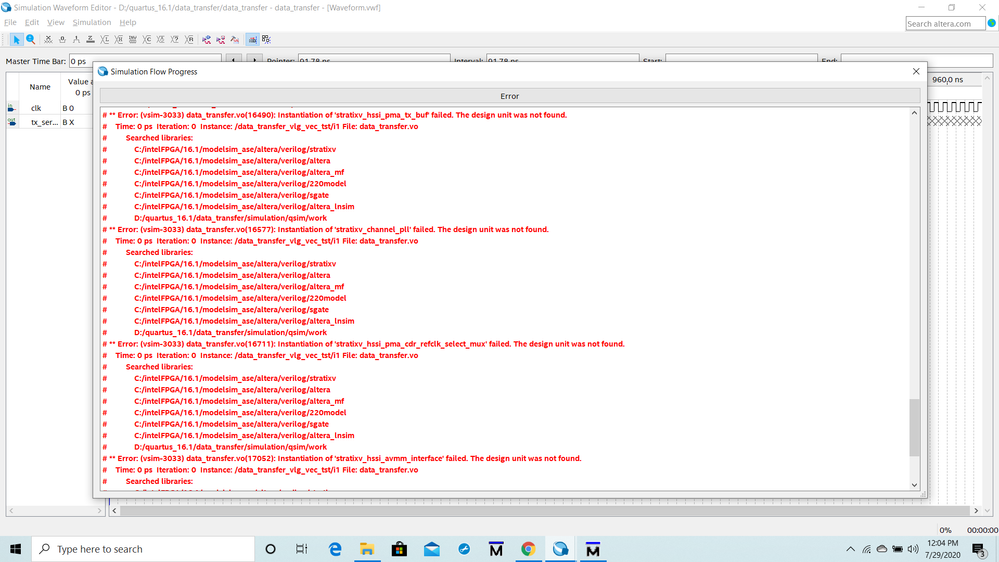The height and width of the screenshot is (562, 999).
Task: Apply Forcing Low (0) value
Action: coord(62,40)
